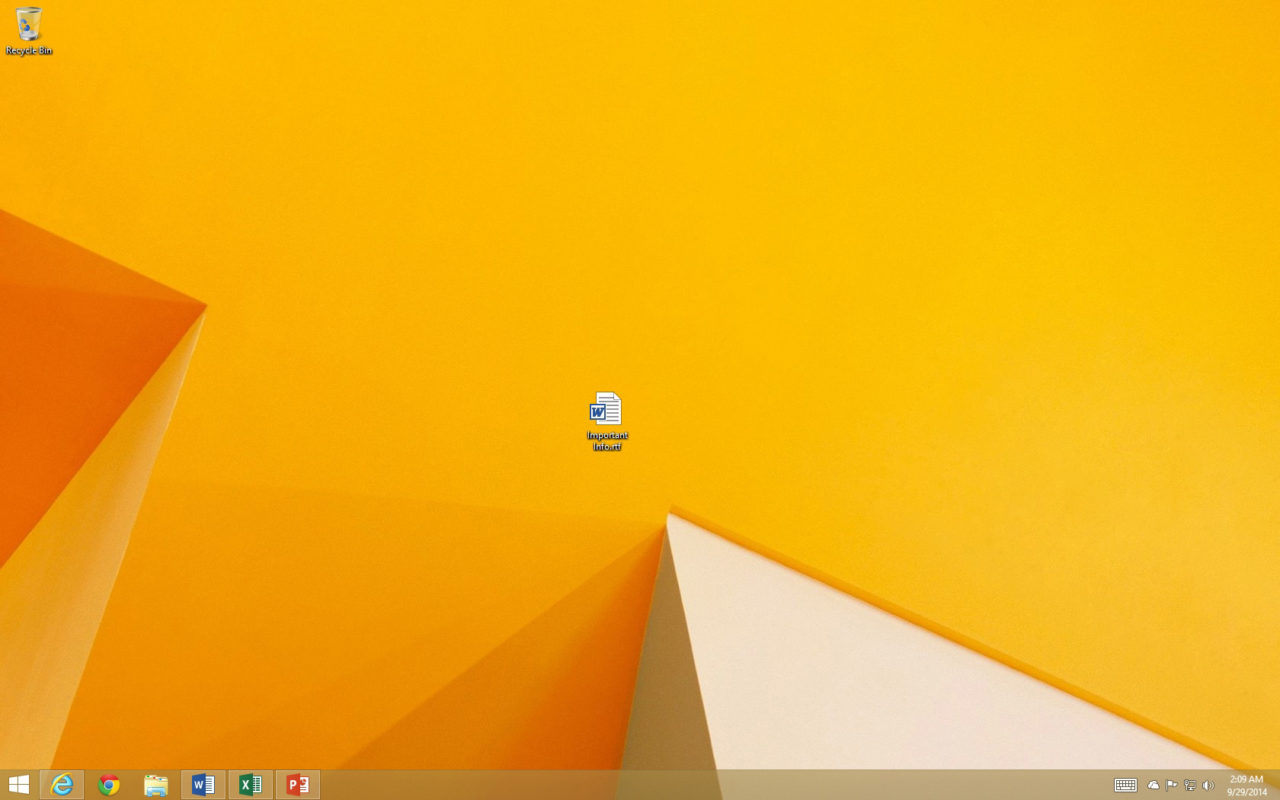The width and height of the screenshot is (1280, 800).
Task: Open Google Chrome from the taskbar
Action: 109,785
